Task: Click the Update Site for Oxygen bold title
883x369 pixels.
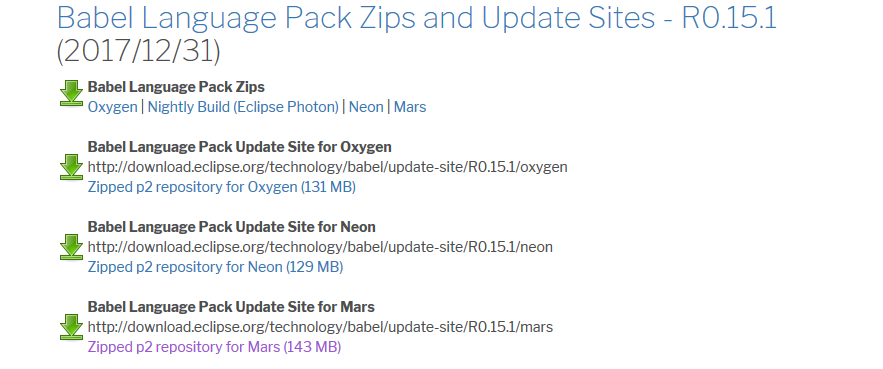Action: 240,147
